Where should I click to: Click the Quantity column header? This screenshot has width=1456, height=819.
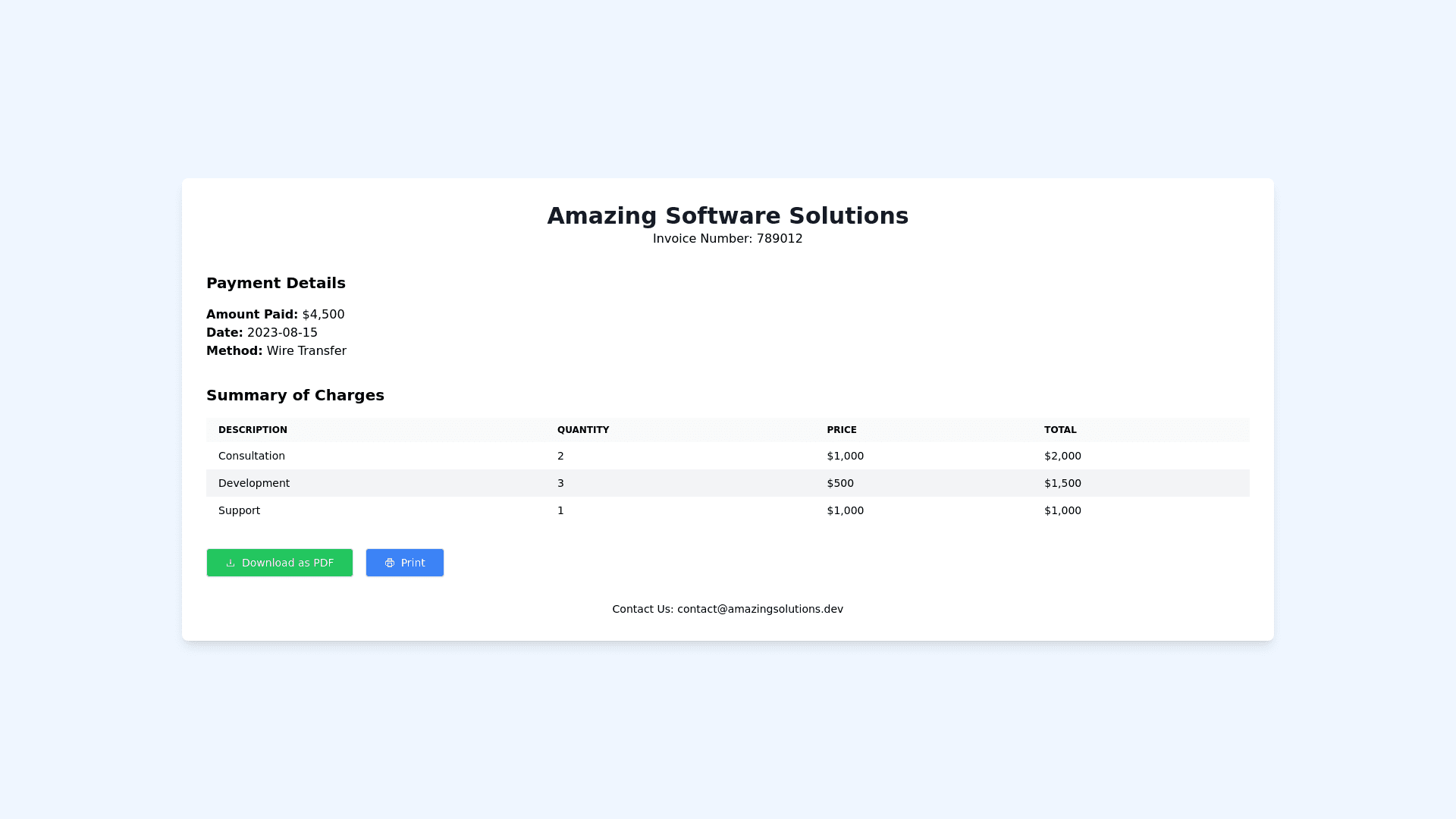582,430
